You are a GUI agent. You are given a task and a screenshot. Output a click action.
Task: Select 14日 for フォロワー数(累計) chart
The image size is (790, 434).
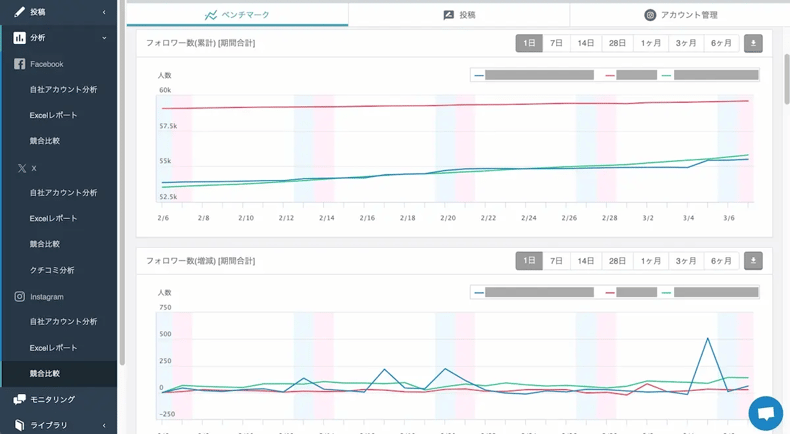pyautogui.click(x=585, y=43)
